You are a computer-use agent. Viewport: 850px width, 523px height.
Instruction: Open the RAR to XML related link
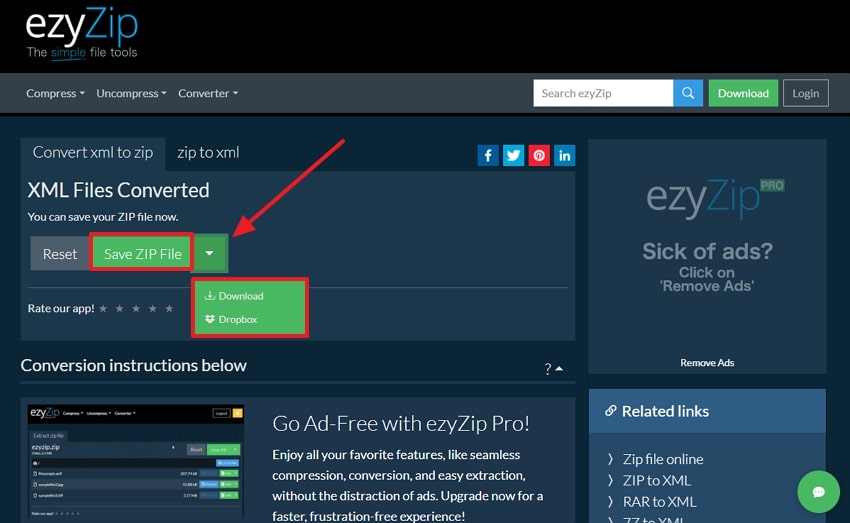(659, 502)
